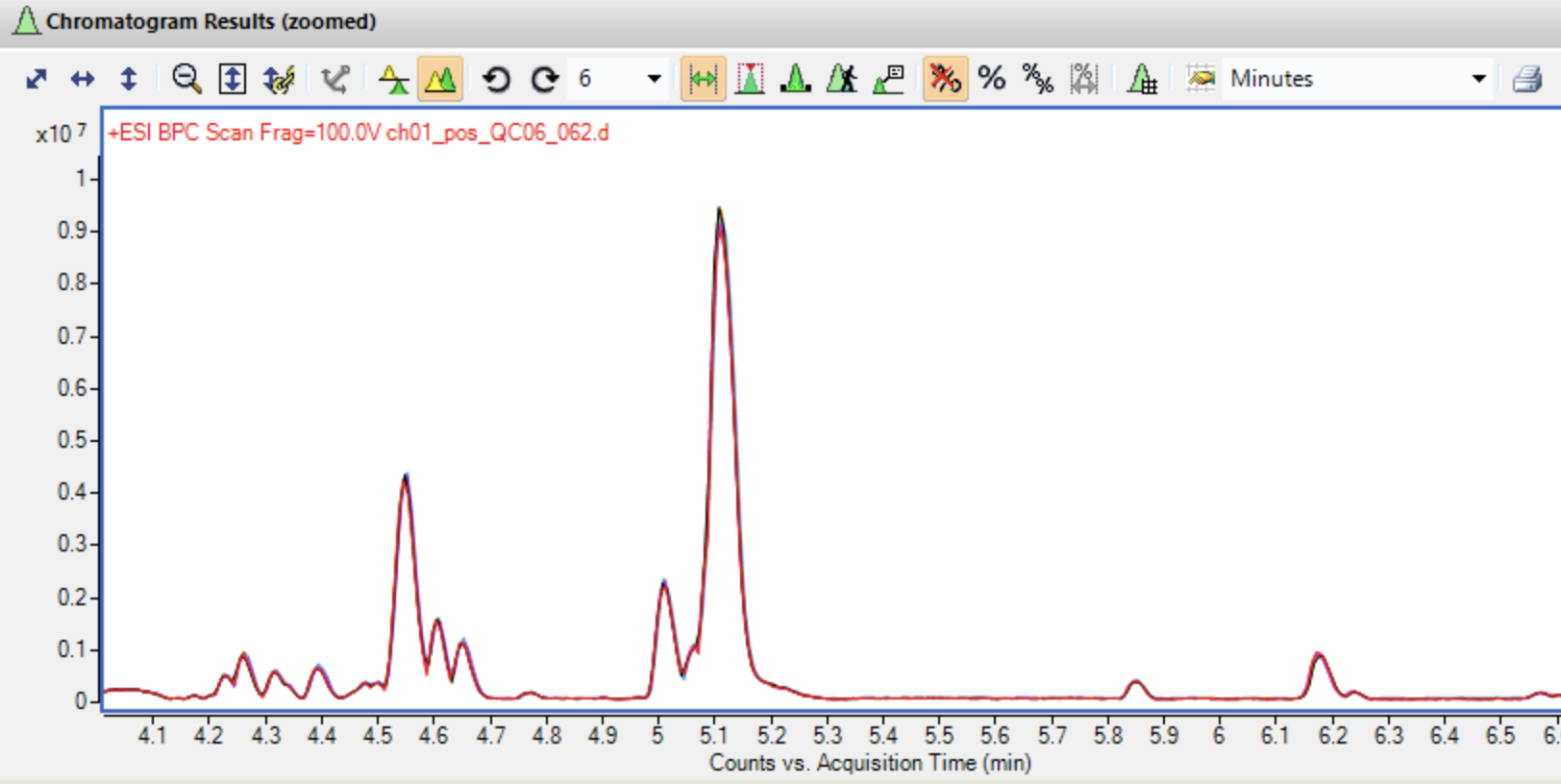1561x784 pixels.
Task: Toggle the range select green double-arrow button
Action: pos(704,79)
